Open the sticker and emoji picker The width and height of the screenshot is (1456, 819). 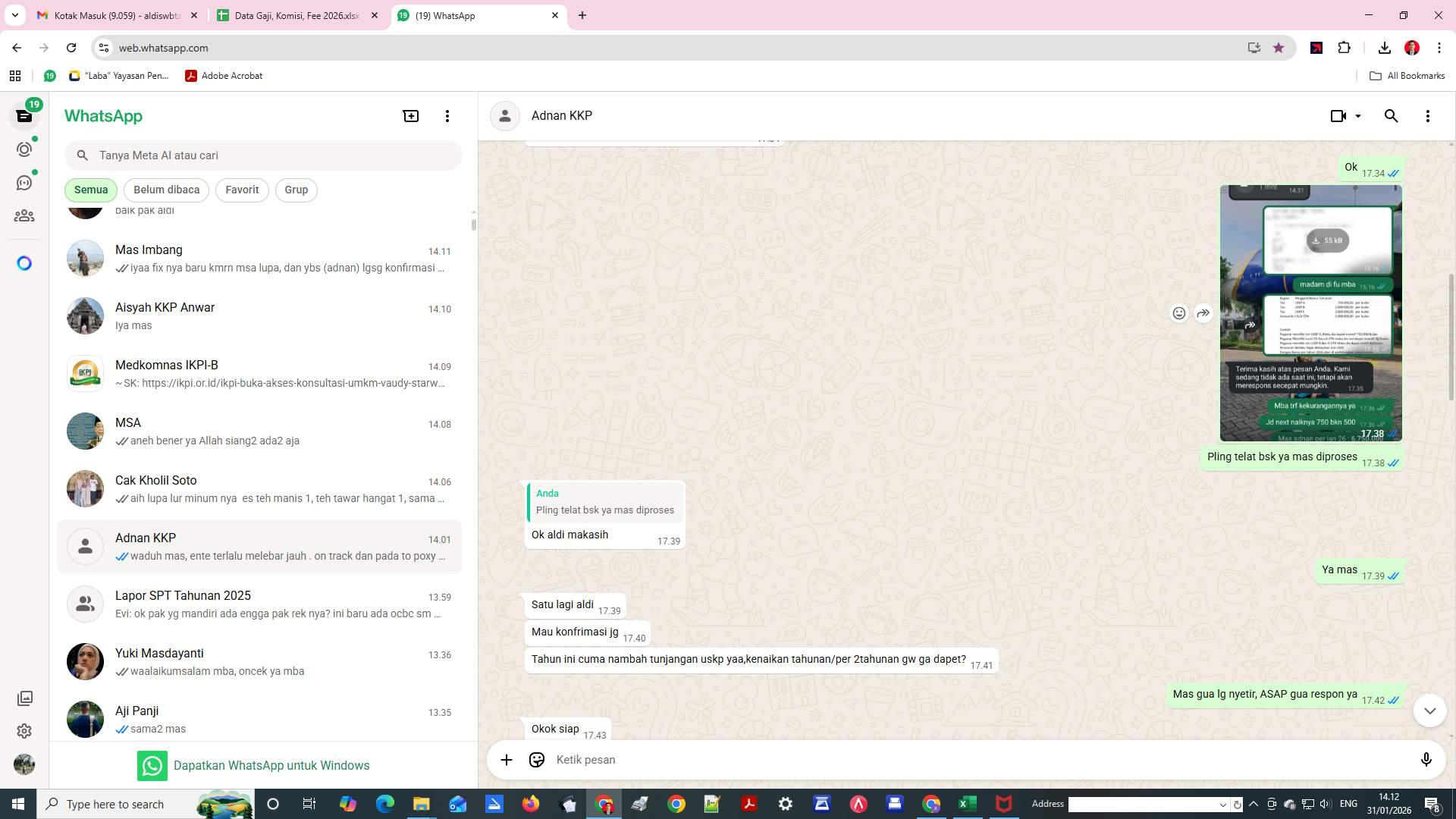537,759
